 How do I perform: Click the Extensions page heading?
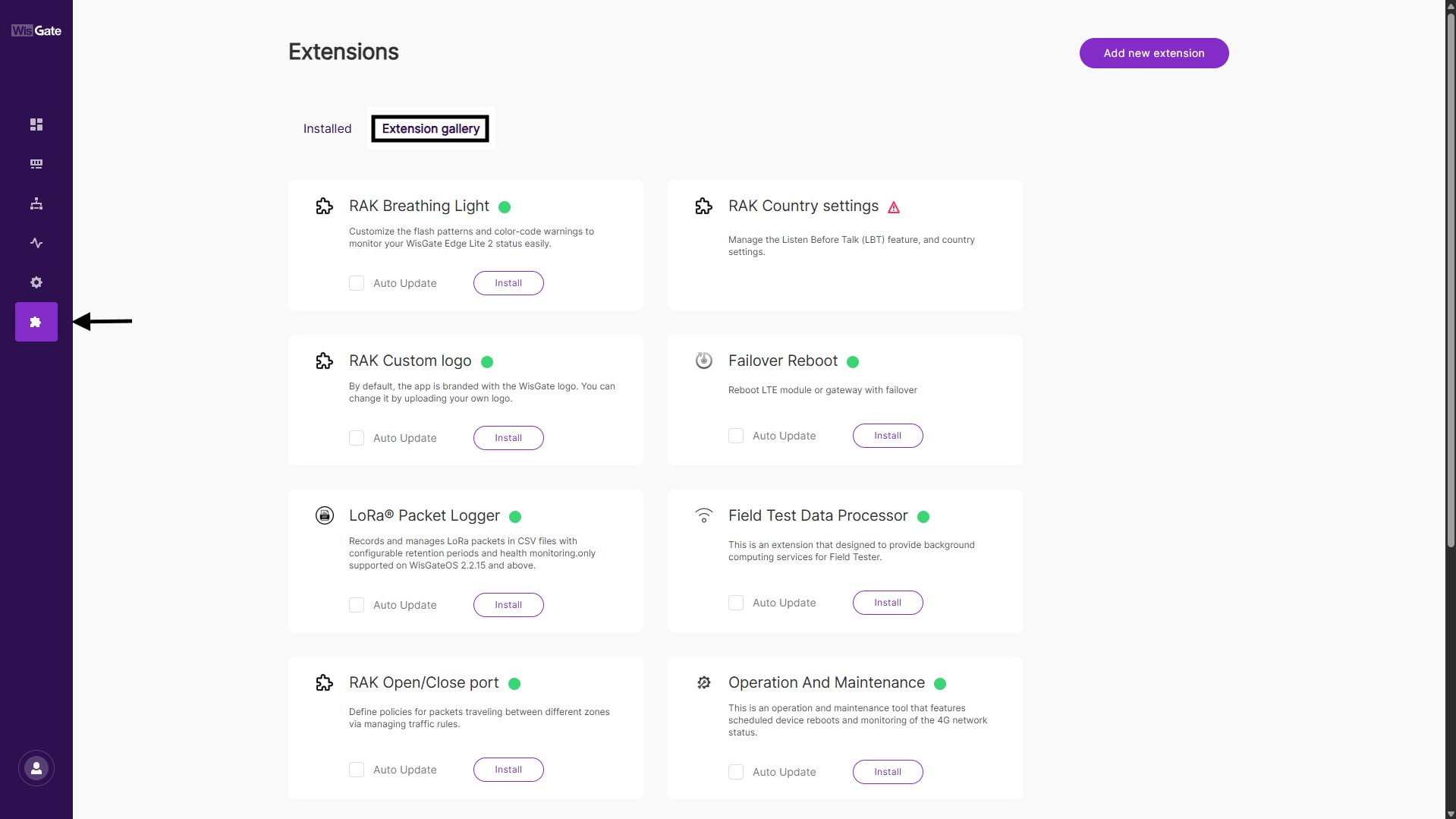(343, 52)
